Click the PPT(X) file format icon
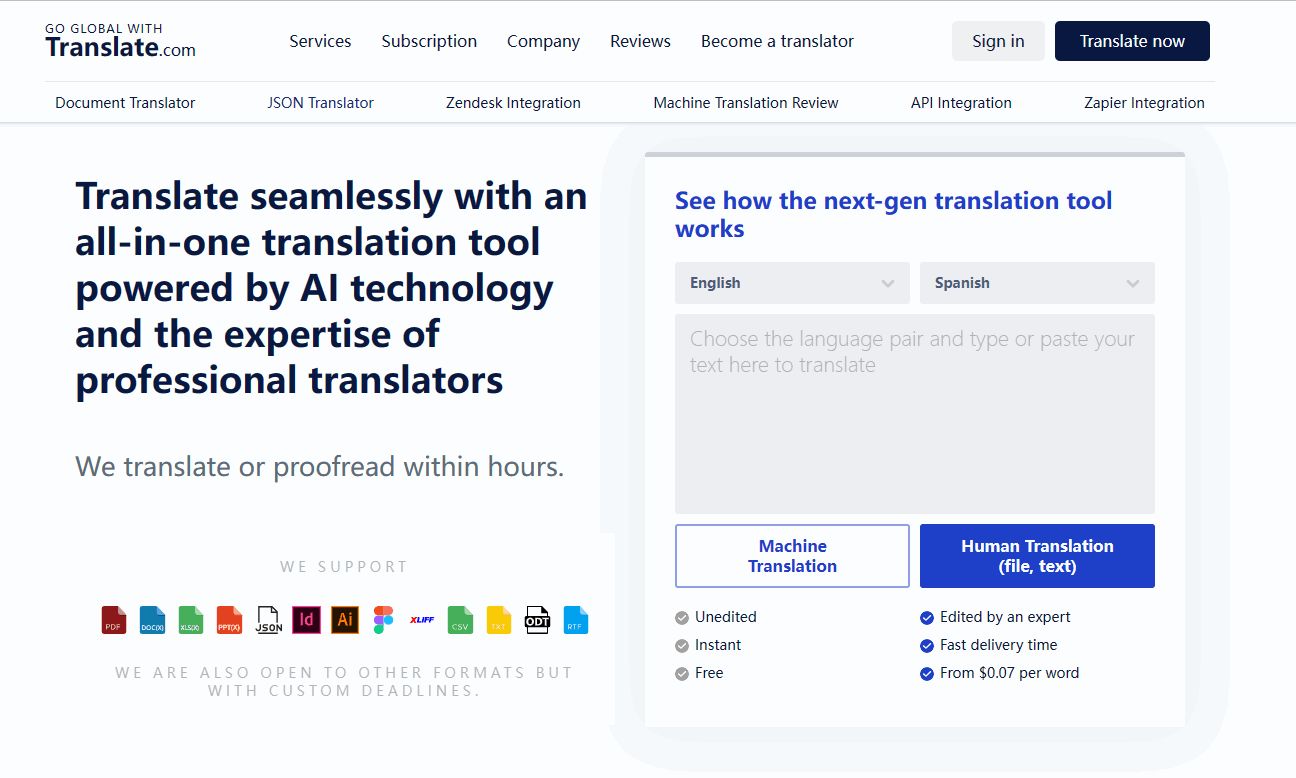This screenshot has height=778, width=1296. pyautogui.click(x=229, y=620)
